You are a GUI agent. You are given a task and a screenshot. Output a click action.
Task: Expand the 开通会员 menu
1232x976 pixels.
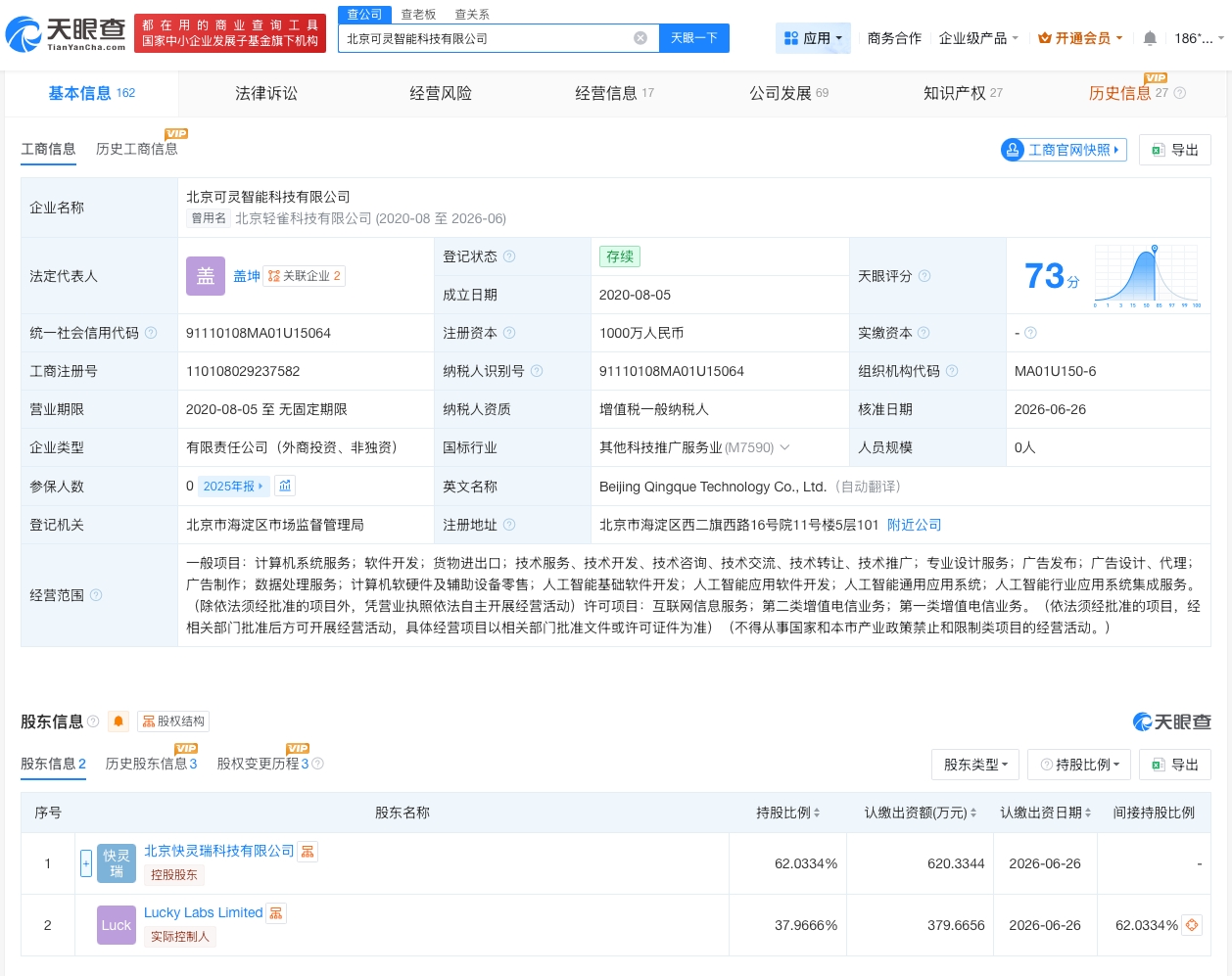[x=1080, y=38]
